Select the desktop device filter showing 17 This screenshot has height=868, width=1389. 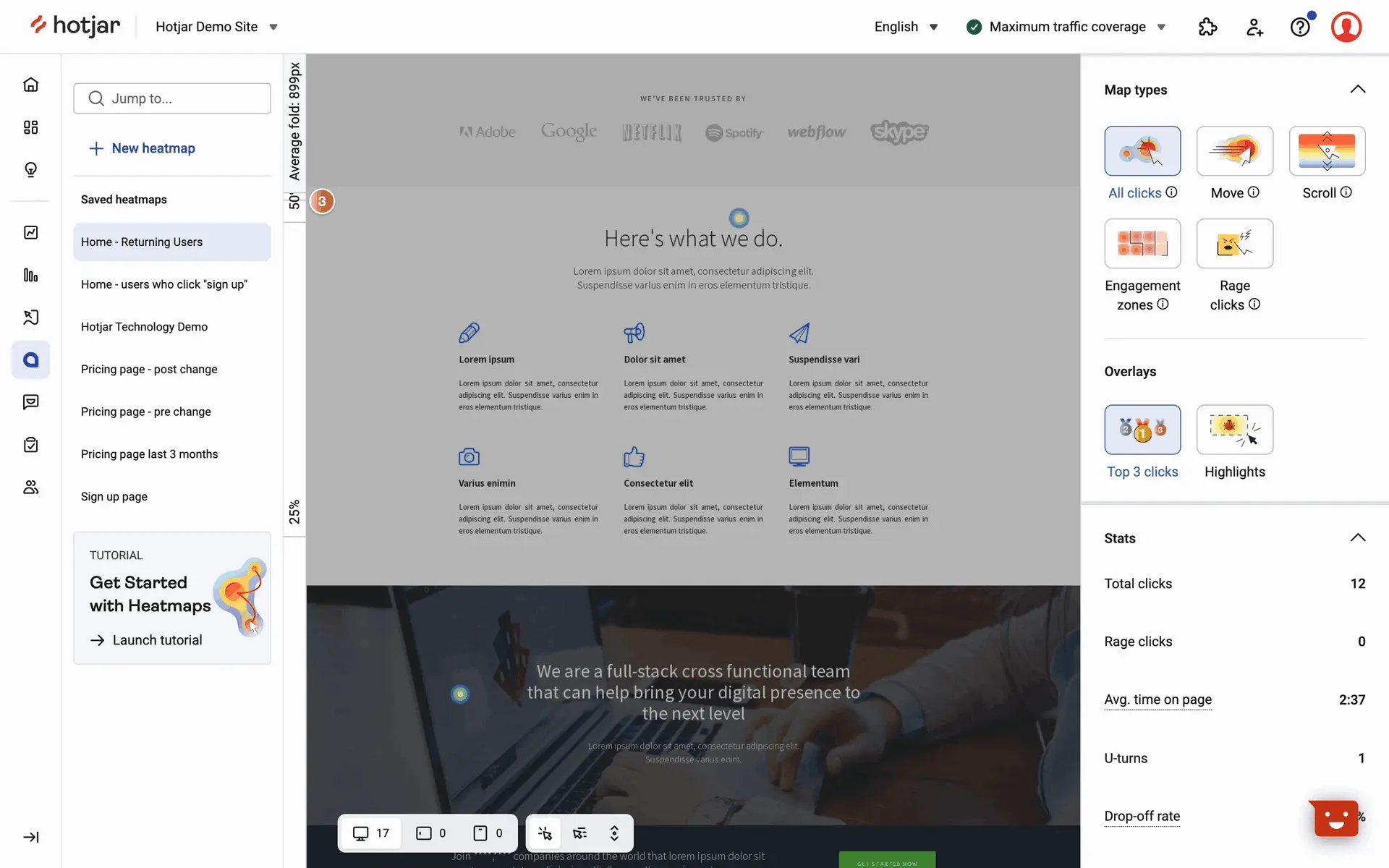(371, 833)
